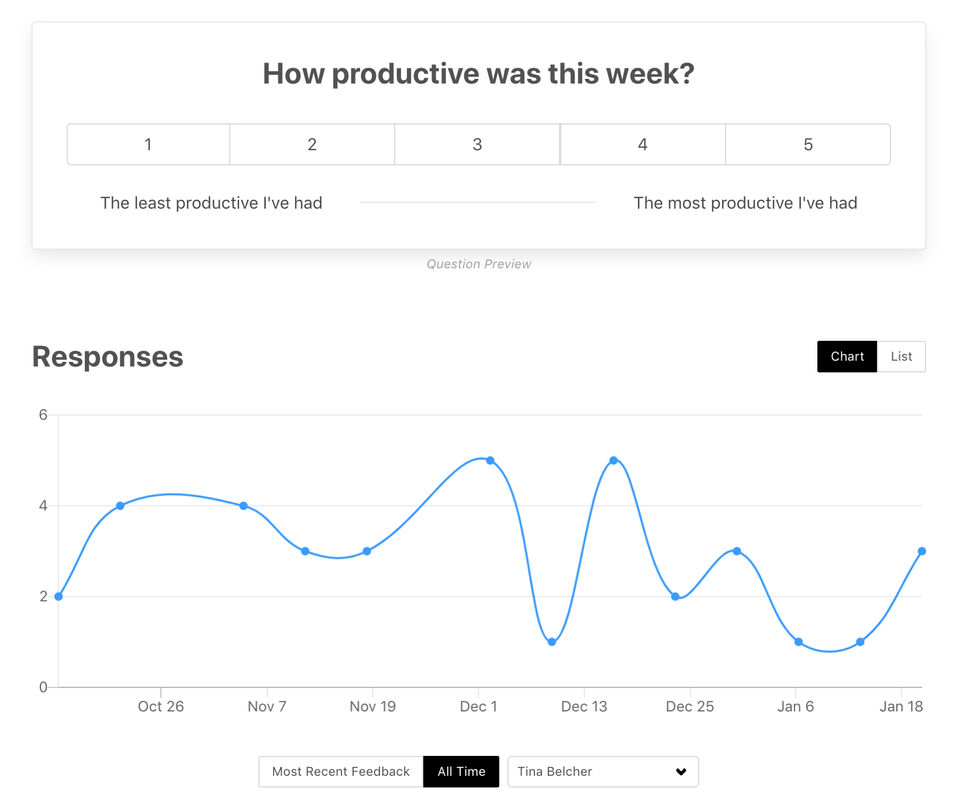This screenshot has width=960, height=795.
Task: Choose rating 3 for this week
Action: click(x=477, y=145)
